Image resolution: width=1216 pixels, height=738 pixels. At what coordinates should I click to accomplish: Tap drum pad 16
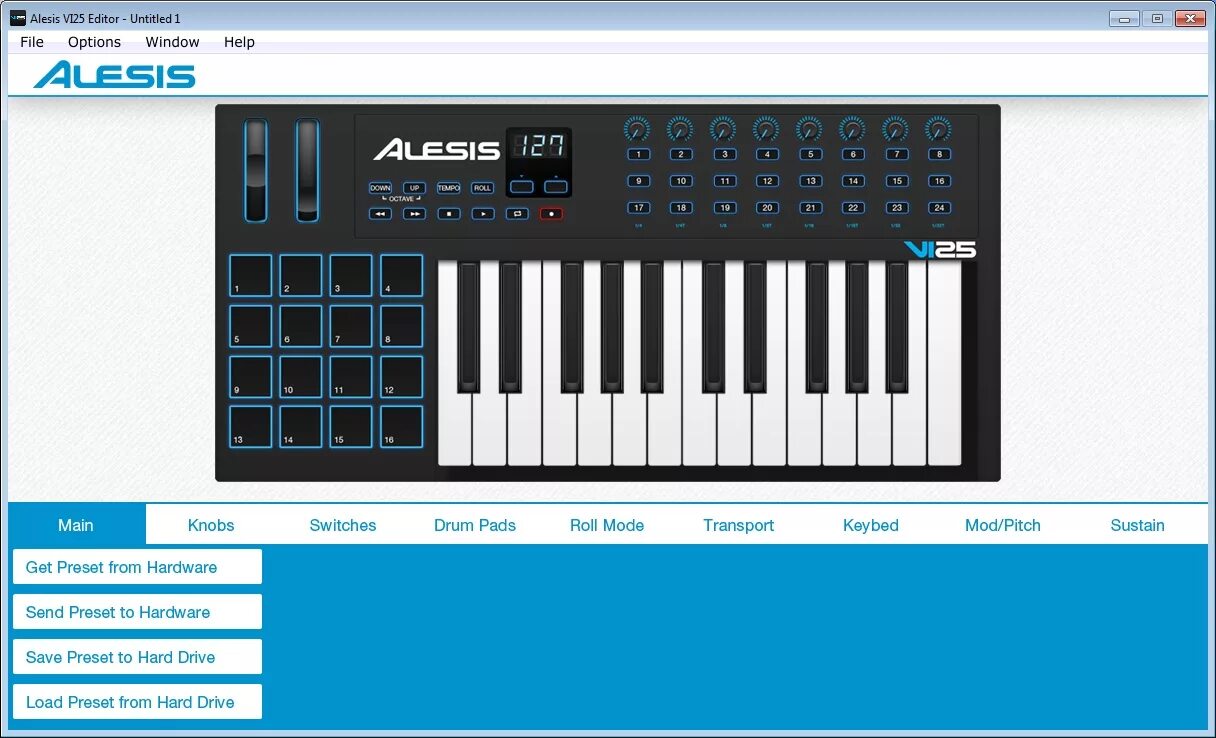(400, 426)
